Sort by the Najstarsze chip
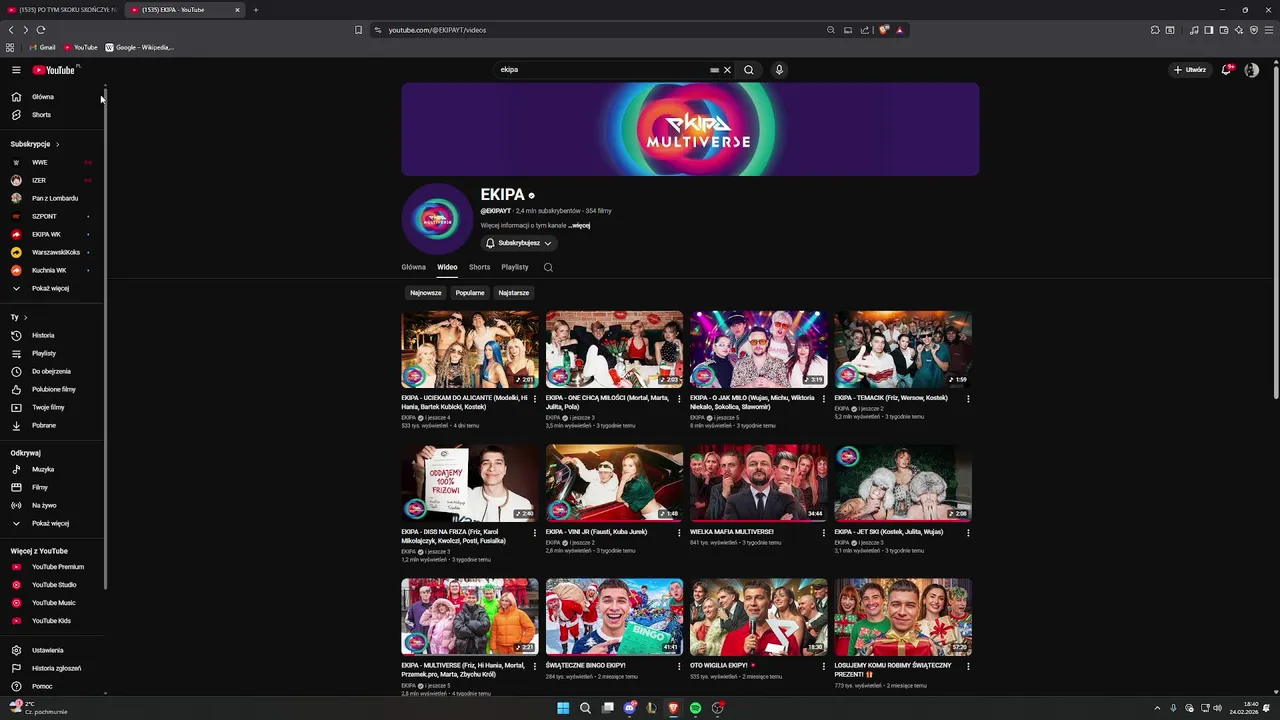1280x720 pixels. pos(514,293)
